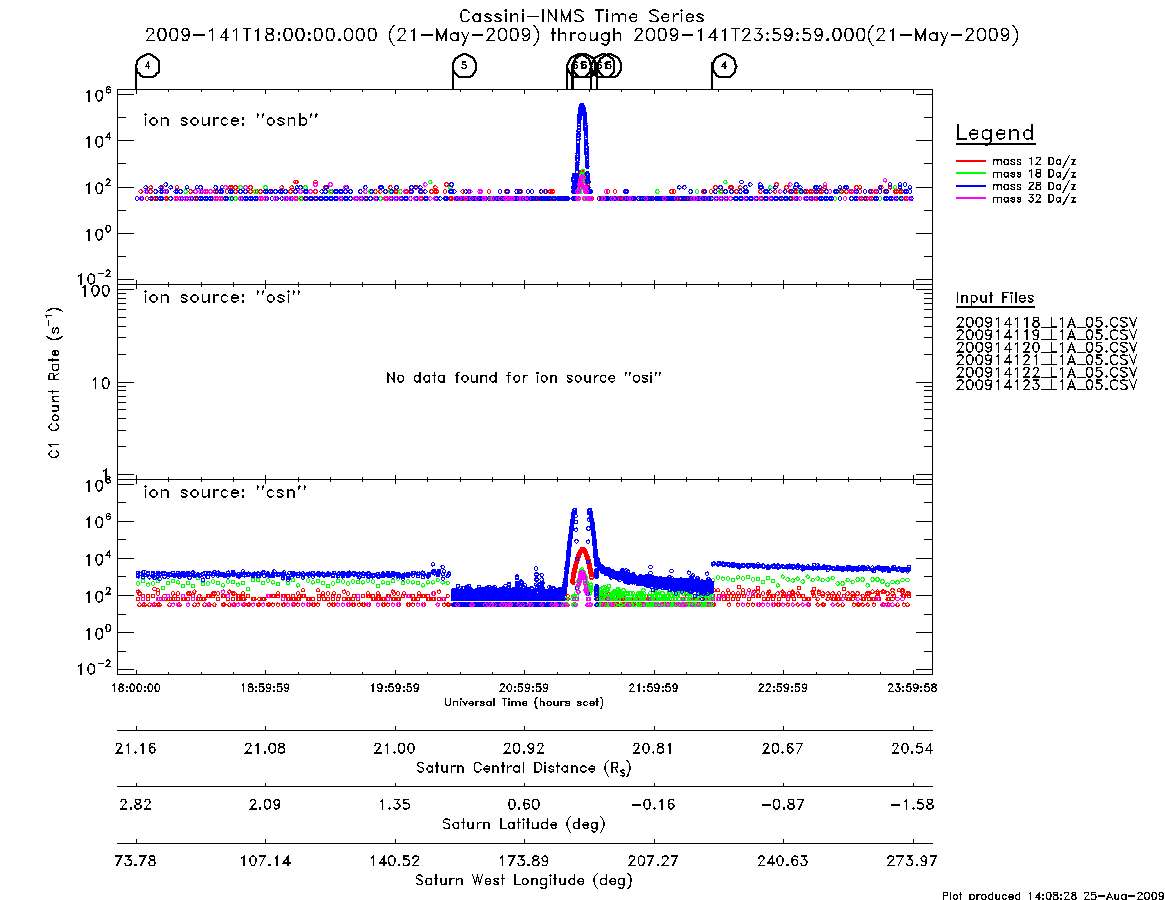
Task: Click the latitude value 0.60
Action: [524, 804]
